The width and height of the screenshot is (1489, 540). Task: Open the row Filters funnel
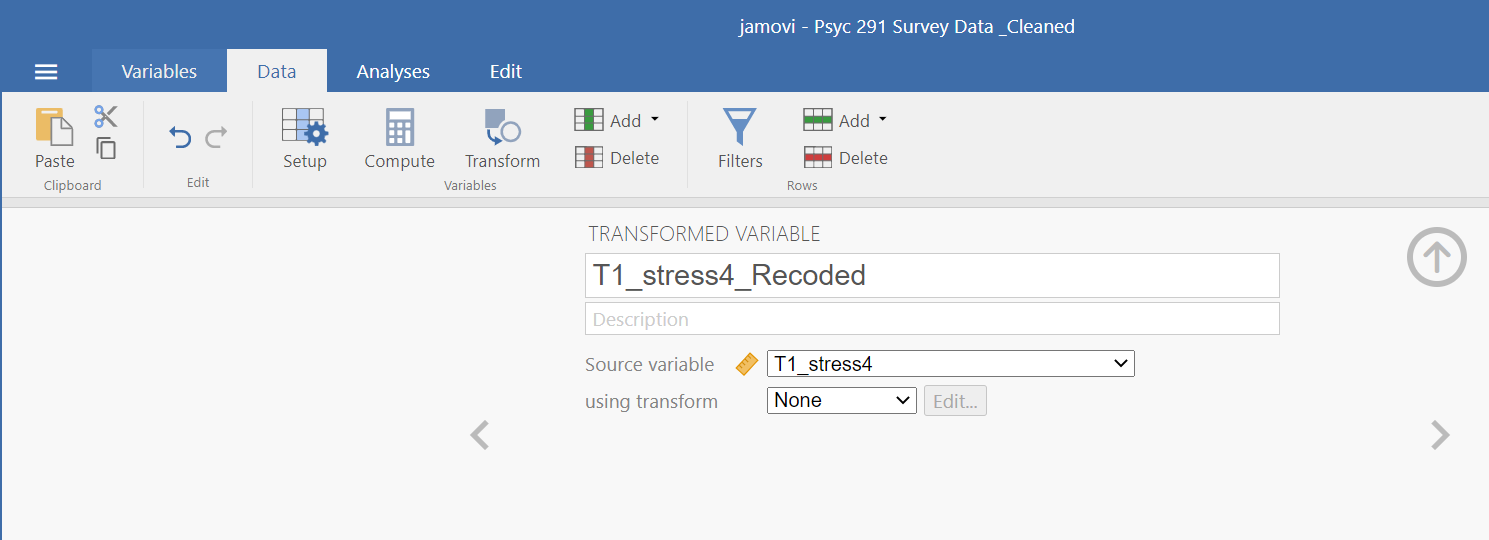click(740, 139)
